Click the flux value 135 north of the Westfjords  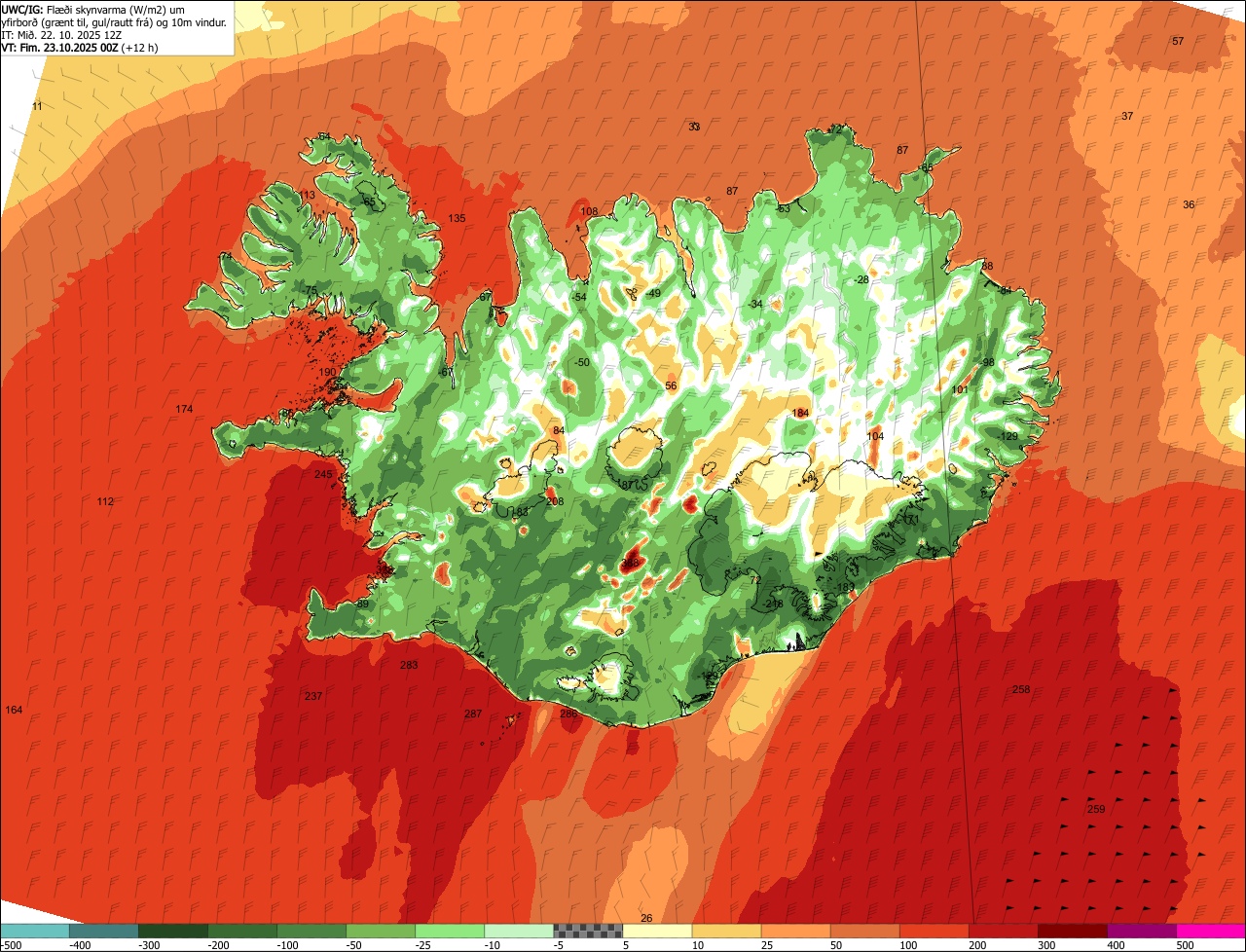tap(457, 218)
